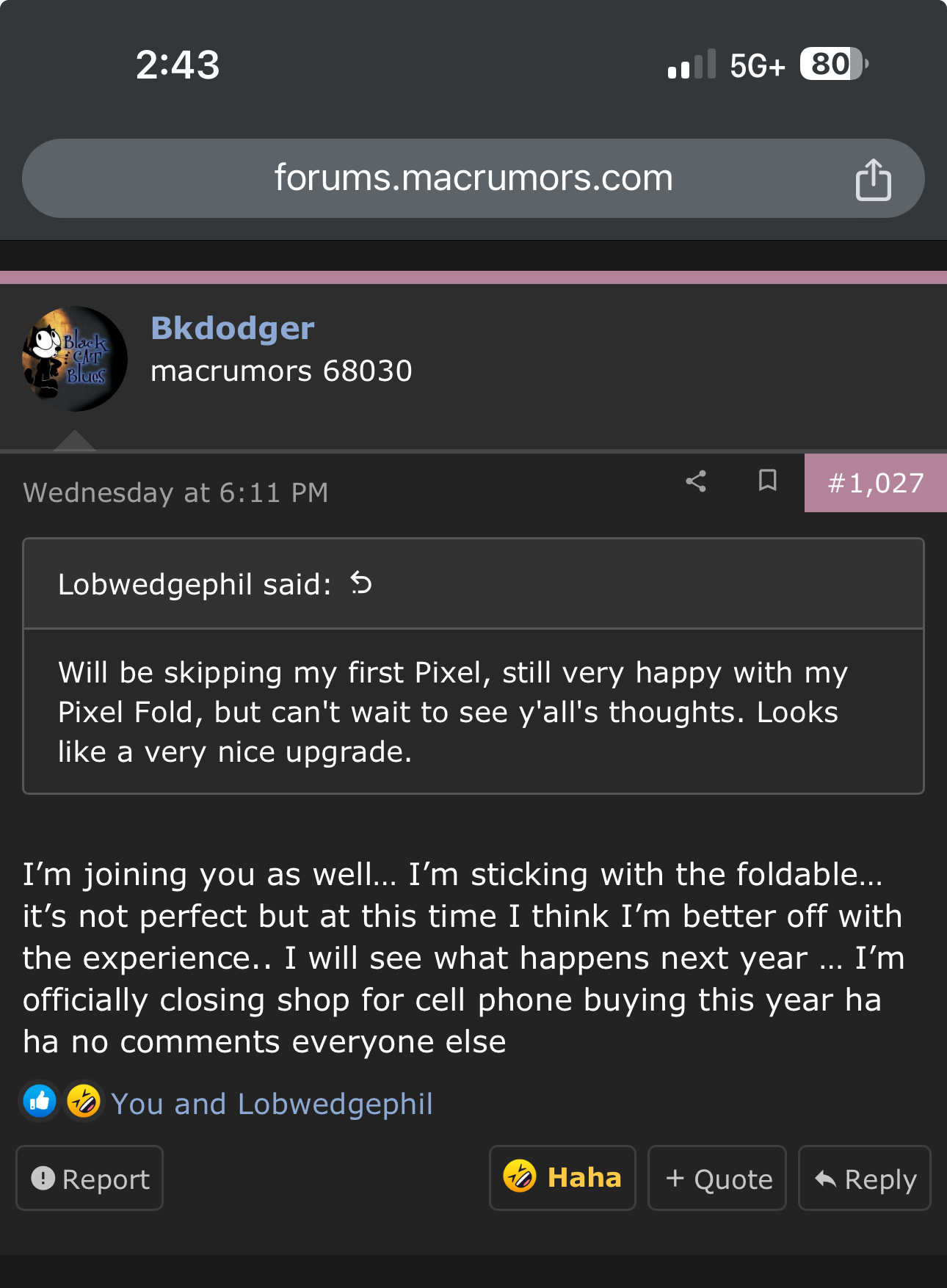Reply to Bkdodger's post
The width and height of the screenshot is (947, 1288).
(865, 1179)
